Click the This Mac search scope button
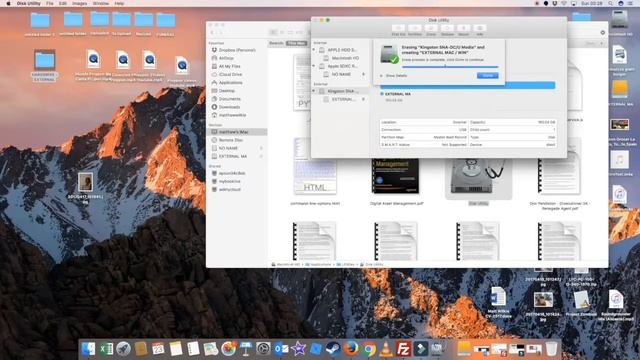 296,43
